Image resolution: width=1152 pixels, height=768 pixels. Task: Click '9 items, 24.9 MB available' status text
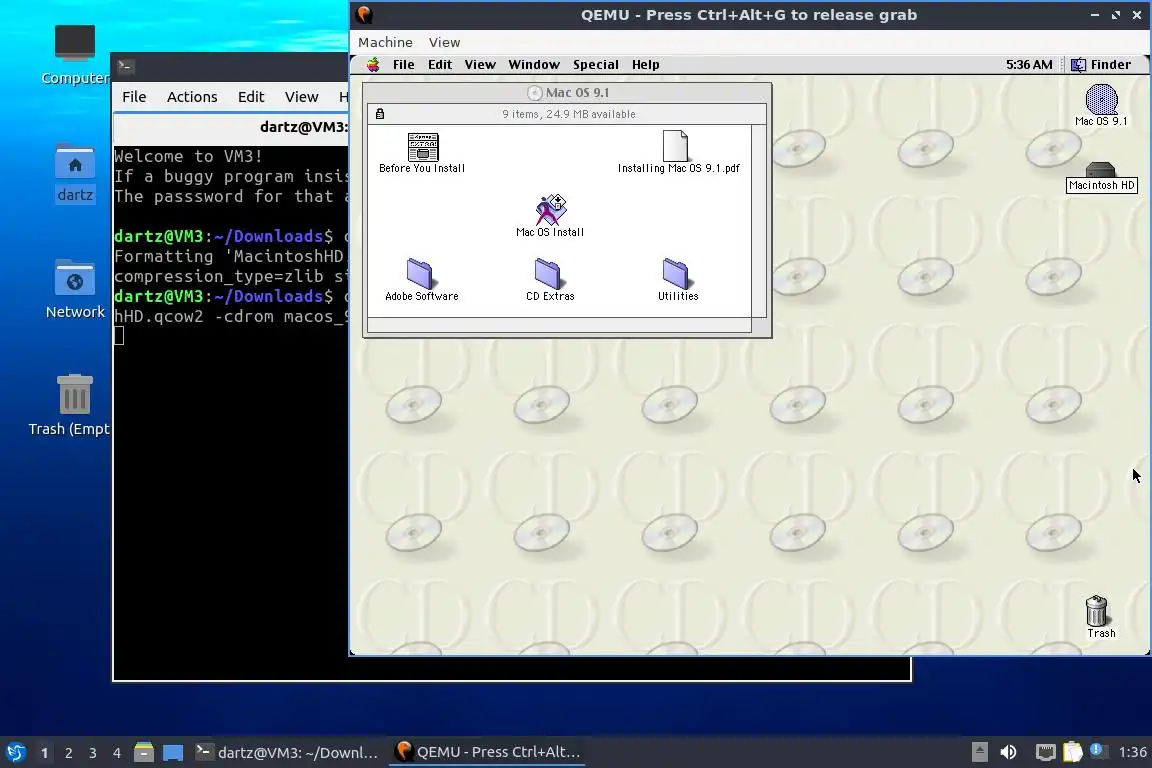[x=569, y=114]
